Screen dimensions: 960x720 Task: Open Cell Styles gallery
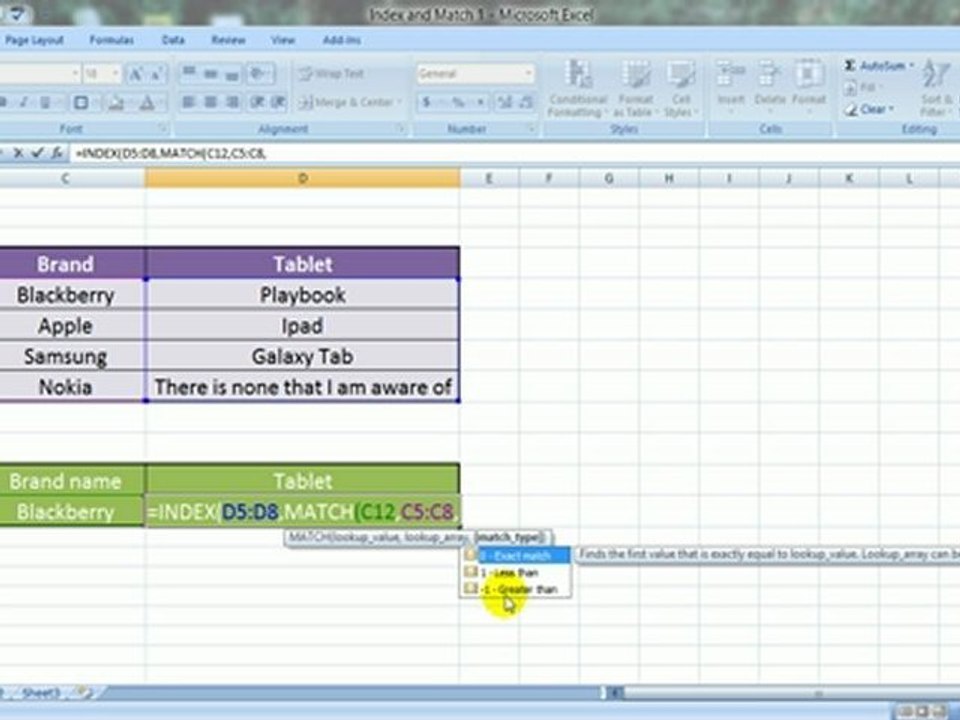(680, 89)
